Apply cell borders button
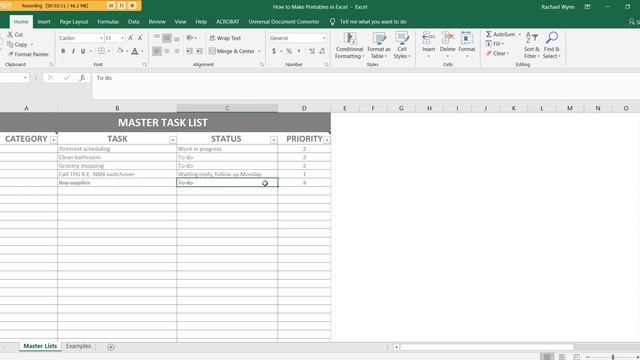Viewport: 640px width, 360px height. click(x=101, y=51)
